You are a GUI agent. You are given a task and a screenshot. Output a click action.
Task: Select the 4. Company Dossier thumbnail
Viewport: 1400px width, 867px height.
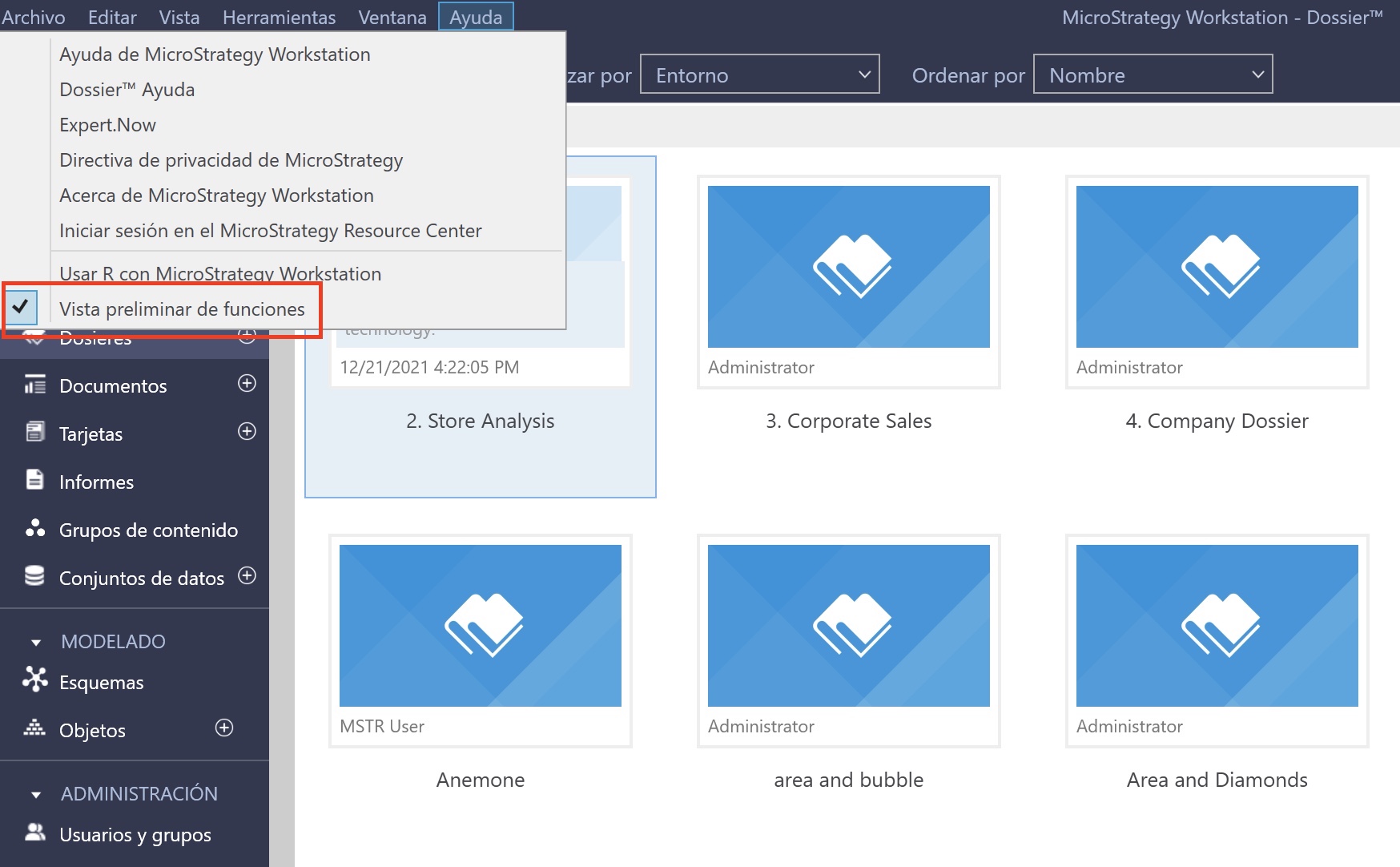tap(1217, 267)
